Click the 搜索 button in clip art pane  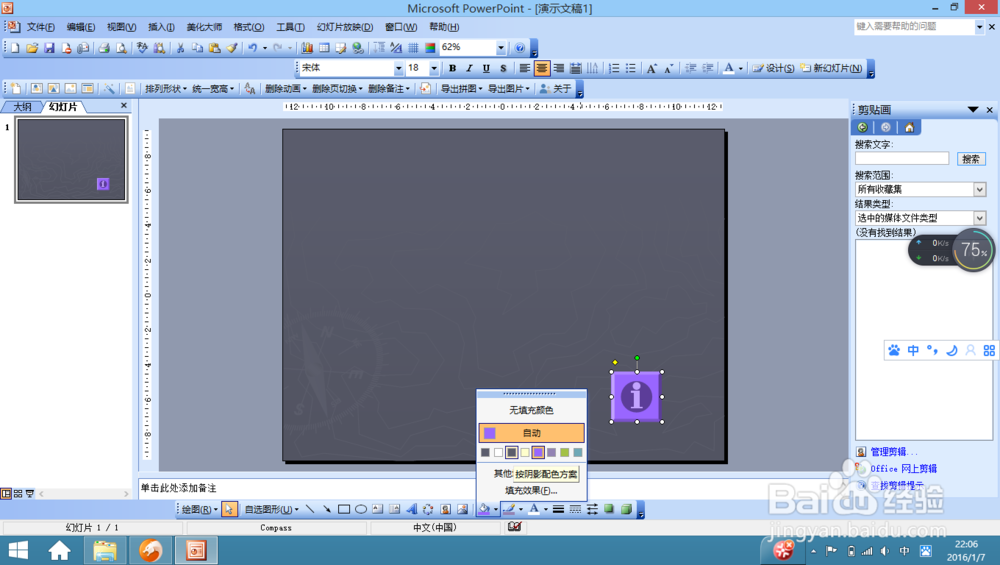(971, 159)
